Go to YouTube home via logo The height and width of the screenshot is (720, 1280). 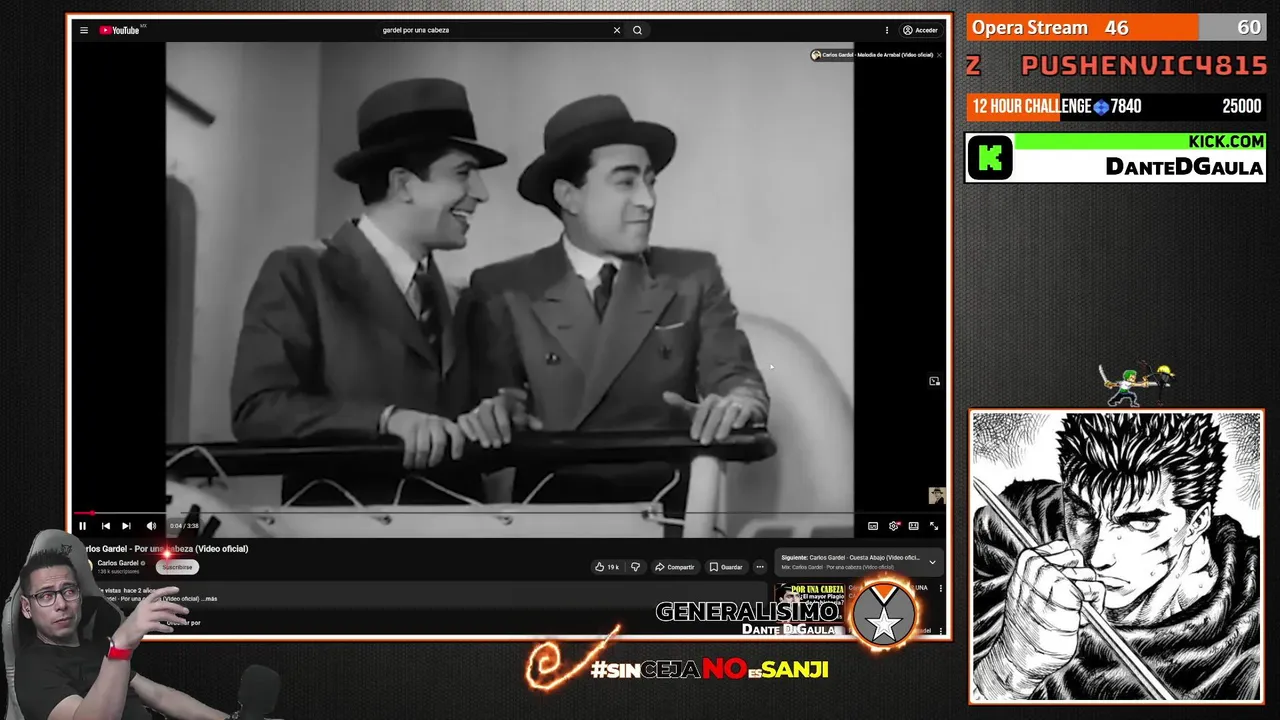(x=120, y=30)
